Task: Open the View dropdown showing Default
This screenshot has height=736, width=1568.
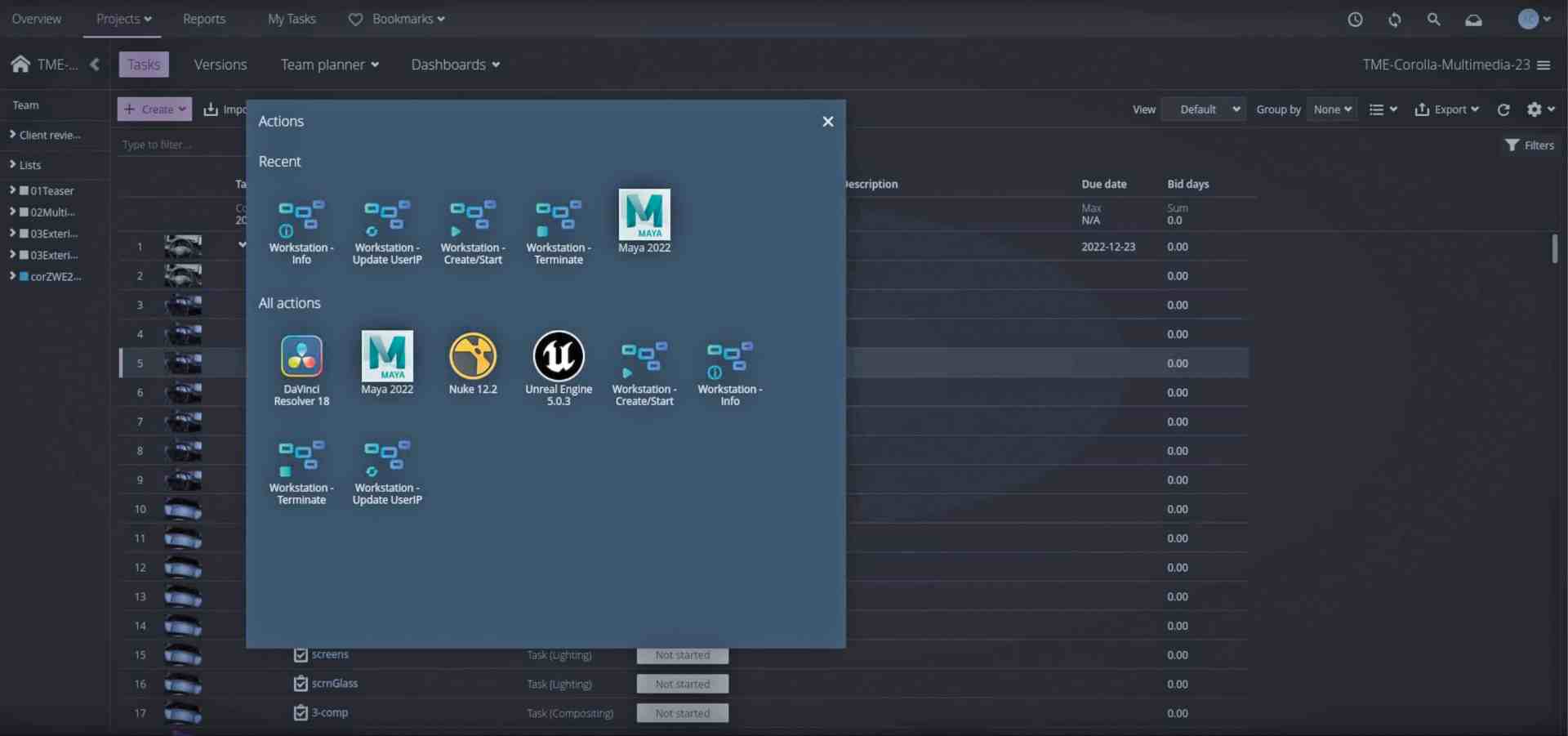Action: tap(1203, 109)
